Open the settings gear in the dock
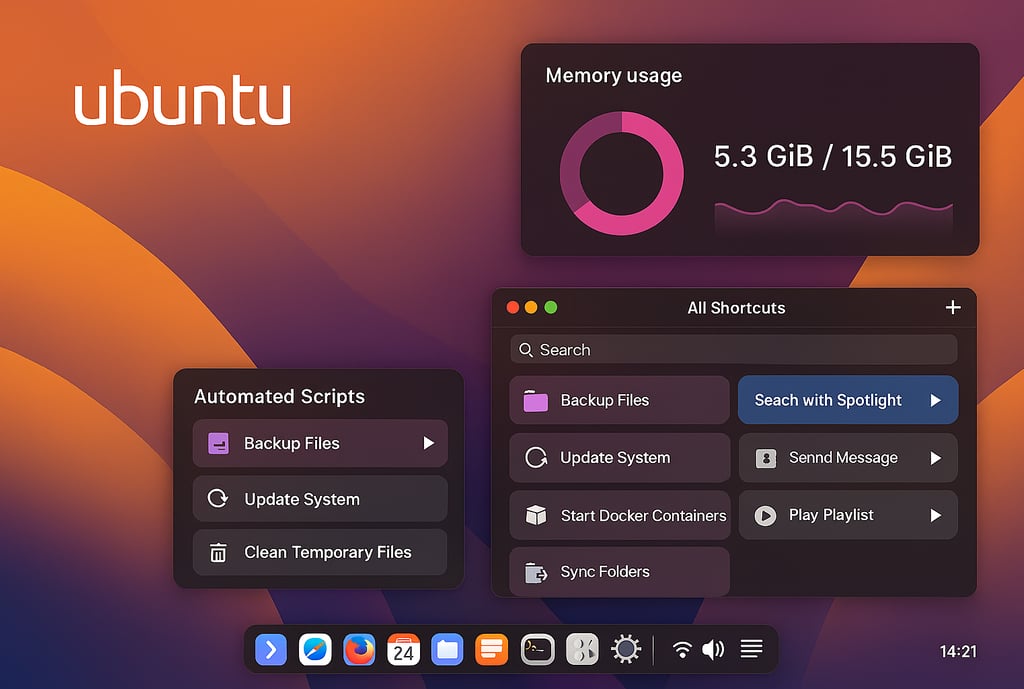The height and width of the screenshot is (689, 1024). (626, 649)
